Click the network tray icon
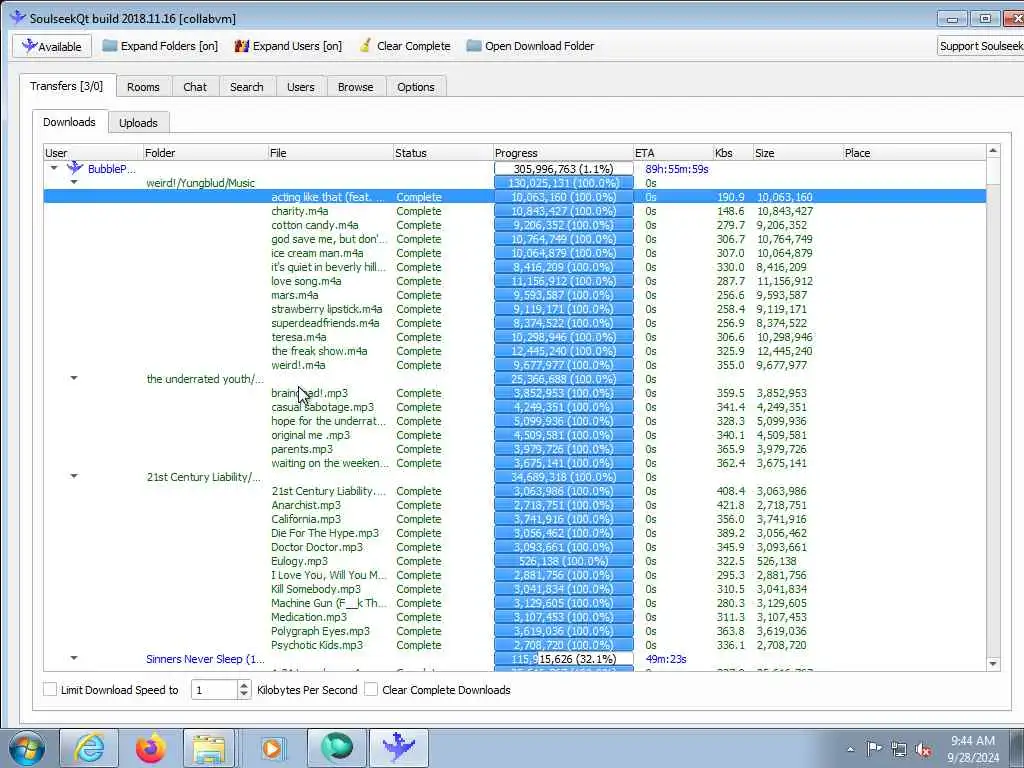The image size is (1024, 768). pyautogui.click(x=899, y=749)
